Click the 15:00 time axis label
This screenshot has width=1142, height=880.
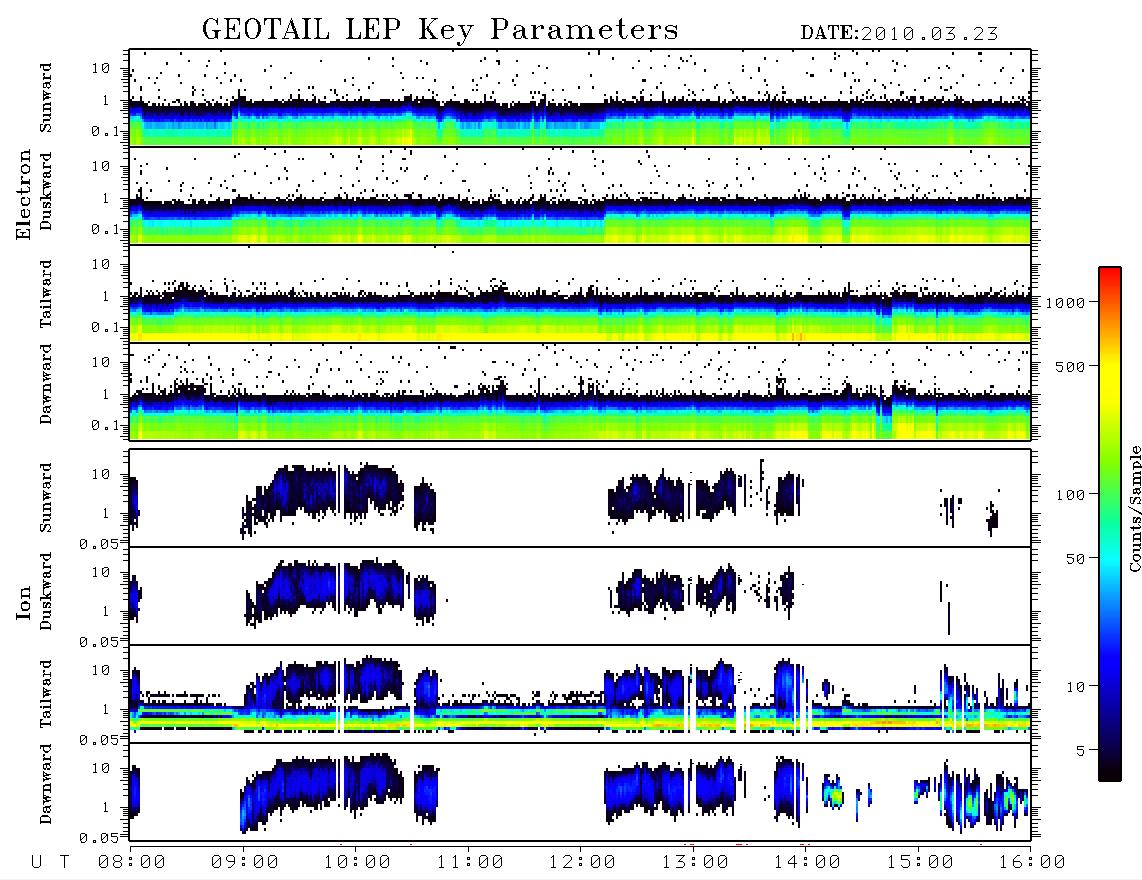point(920,862)
